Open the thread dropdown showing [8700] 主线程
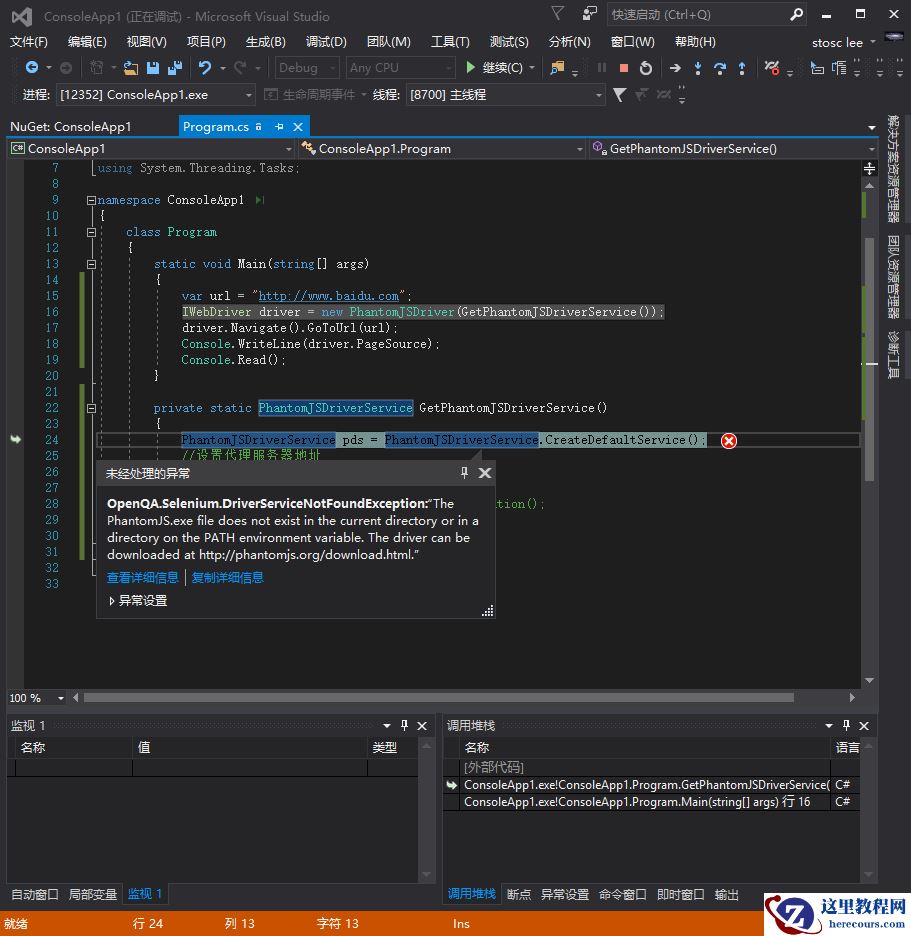The width and height of the screenshot is (911, 936). click(x=598, y=95)
